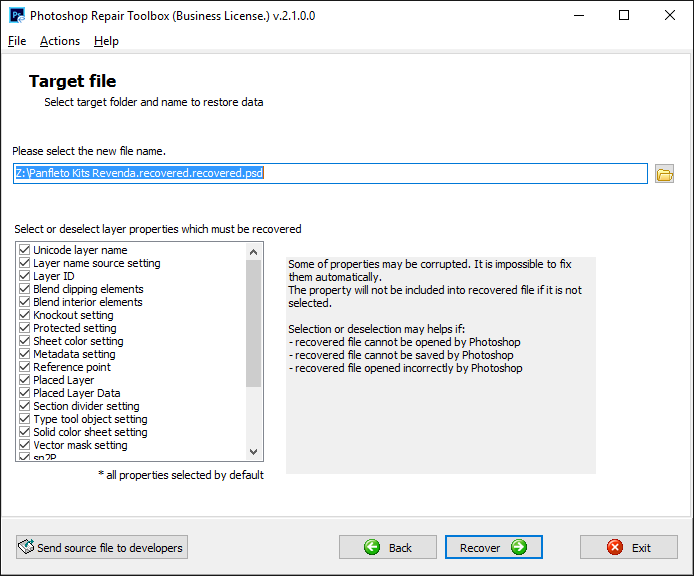
Task: Uncheck Unicode layer name property
Action: [x=24, y=250]
